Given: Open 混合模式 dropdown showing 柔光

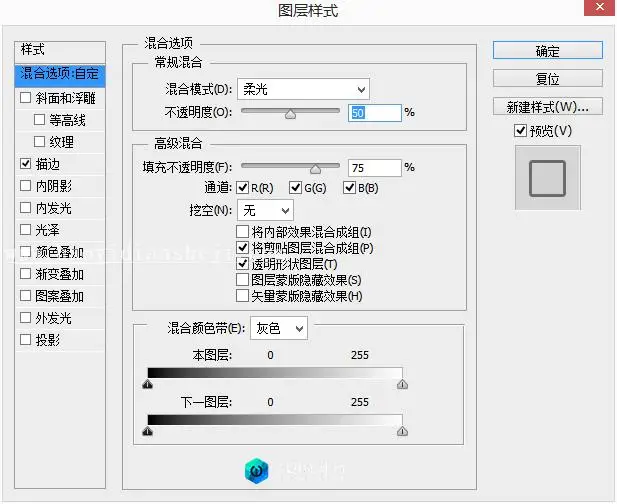Looking at the screenshot, I should pyautogui.click(x=303, y=89).
